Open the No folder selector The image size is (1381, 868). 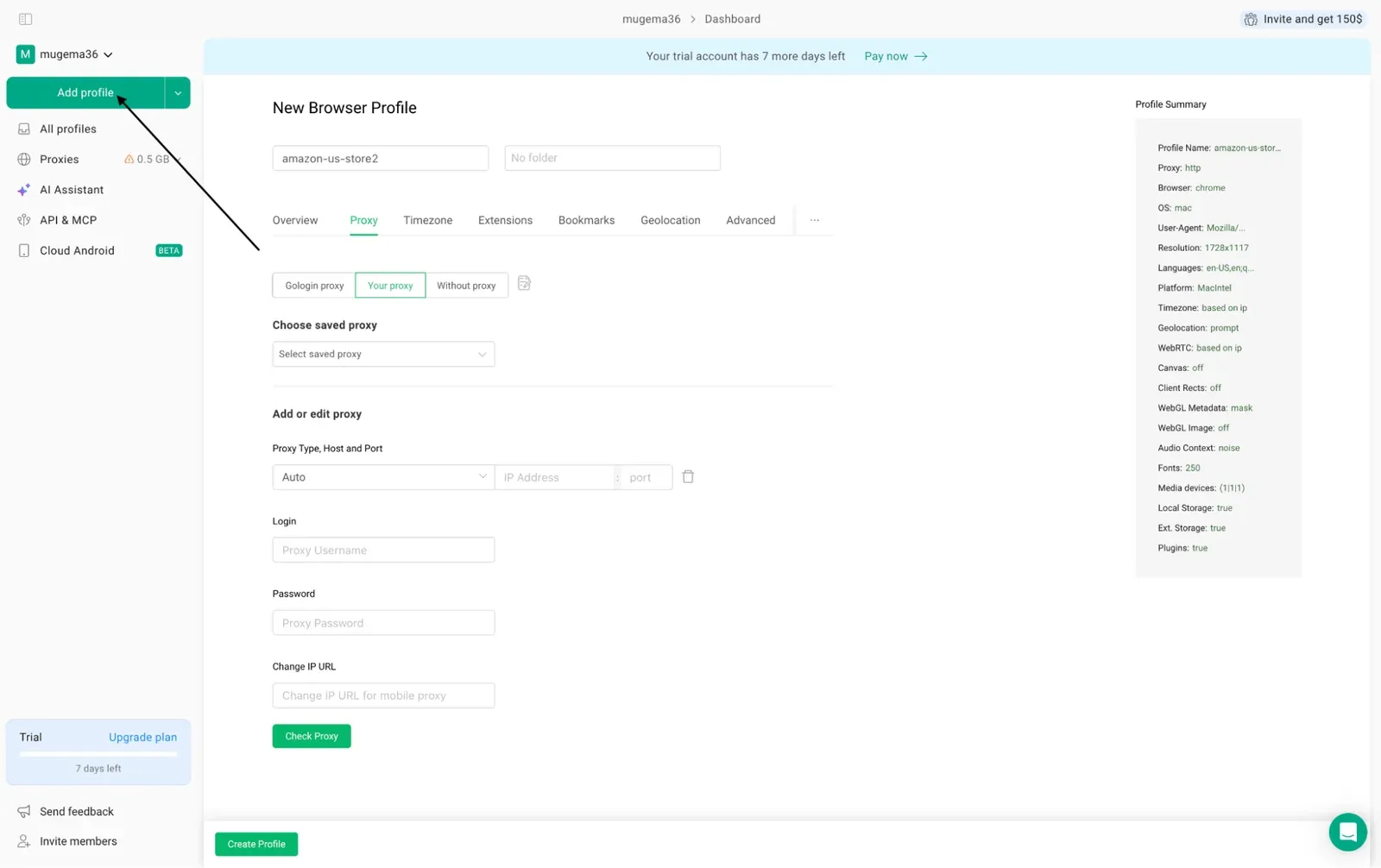[612, 158]
